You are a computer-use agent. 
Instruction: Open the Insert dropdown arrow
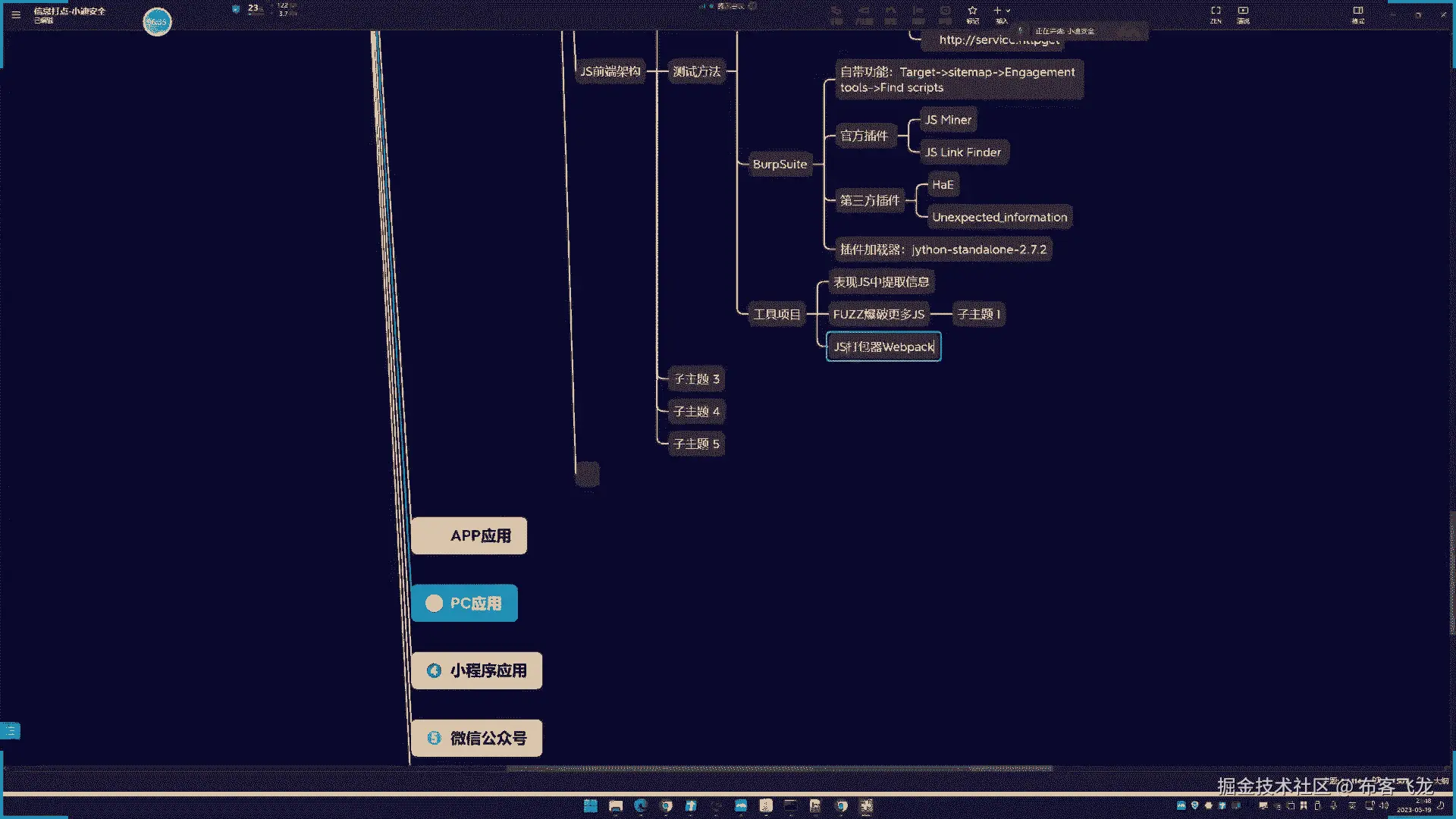point(1008,11)
